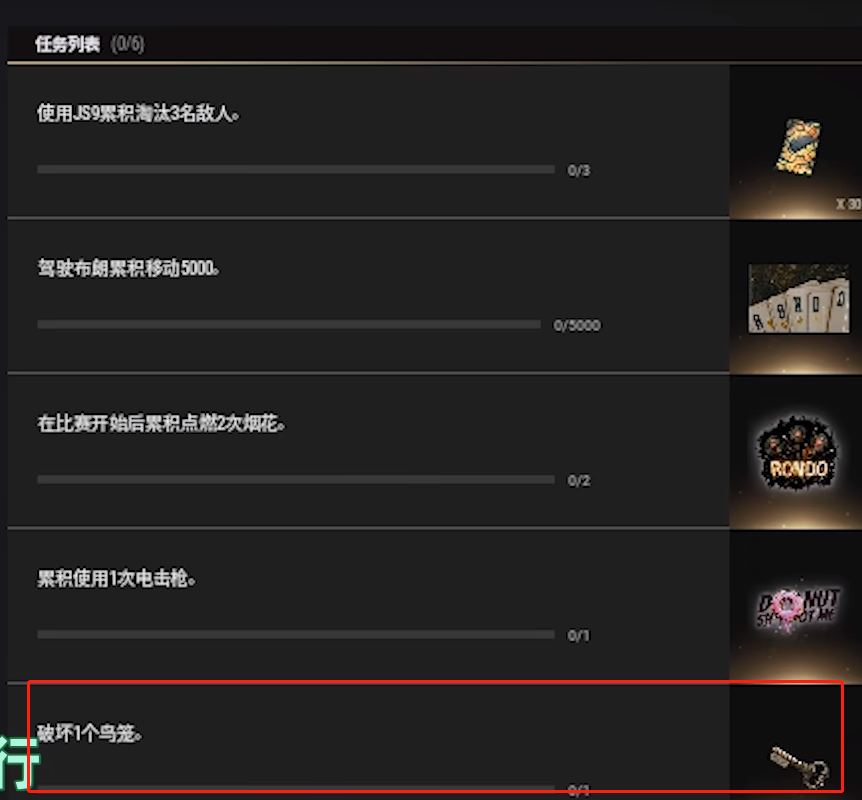Click the RONDO emblem reward icon
Viewport: 862px width, 800px height.
pos(798,453)
